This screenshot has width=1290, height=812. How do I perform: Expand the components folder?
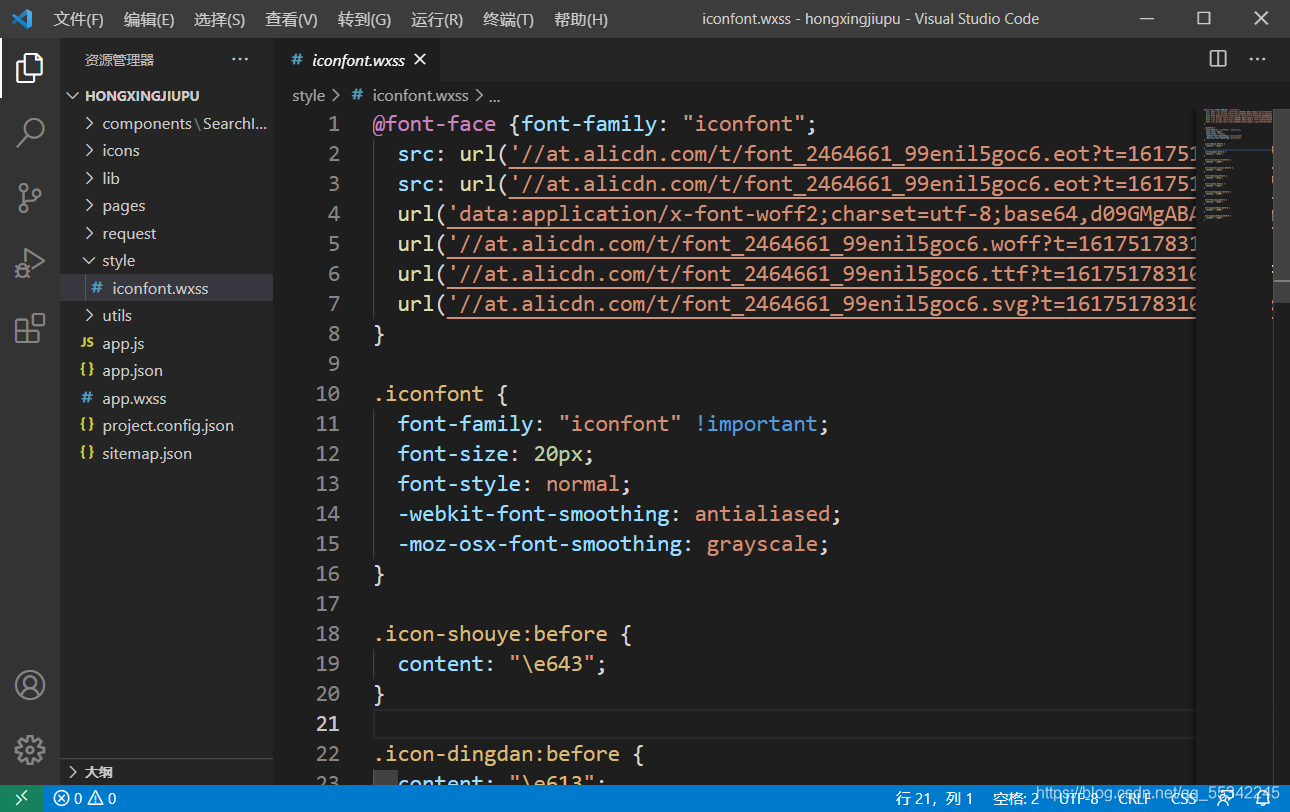pos(166,124)
